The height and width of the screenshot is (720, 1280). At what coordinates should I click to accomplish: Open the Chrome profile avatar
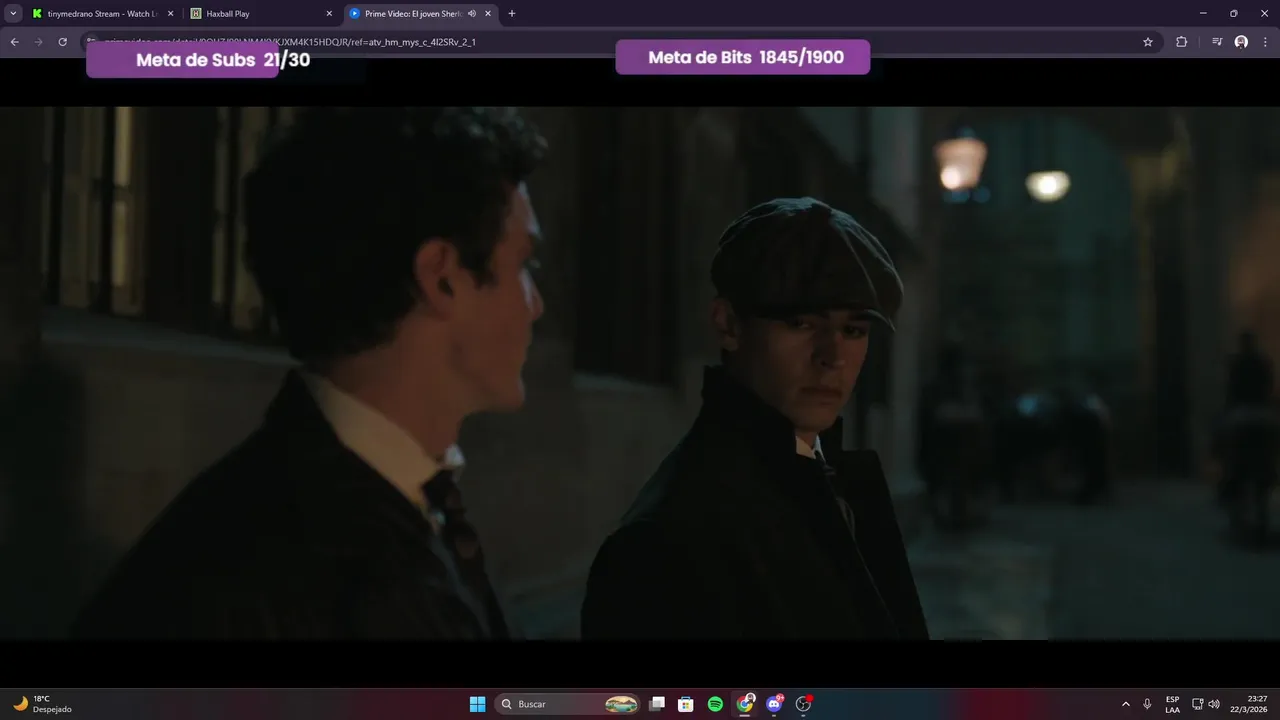[1241, 42]
